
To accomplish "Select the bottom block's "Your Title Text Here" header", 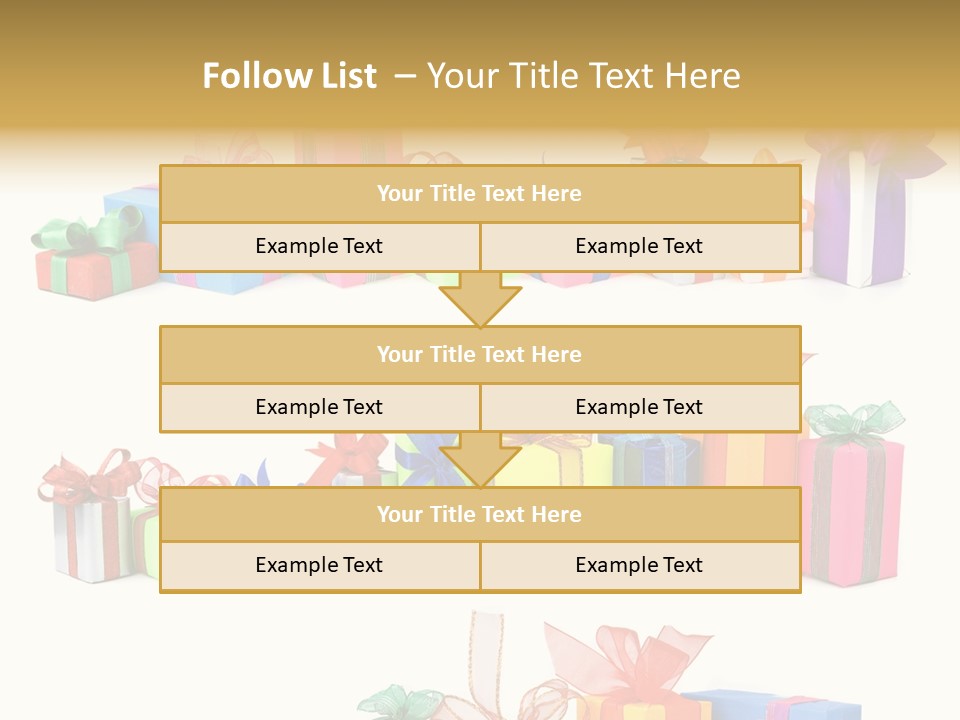I will click(x=479, y=515).
